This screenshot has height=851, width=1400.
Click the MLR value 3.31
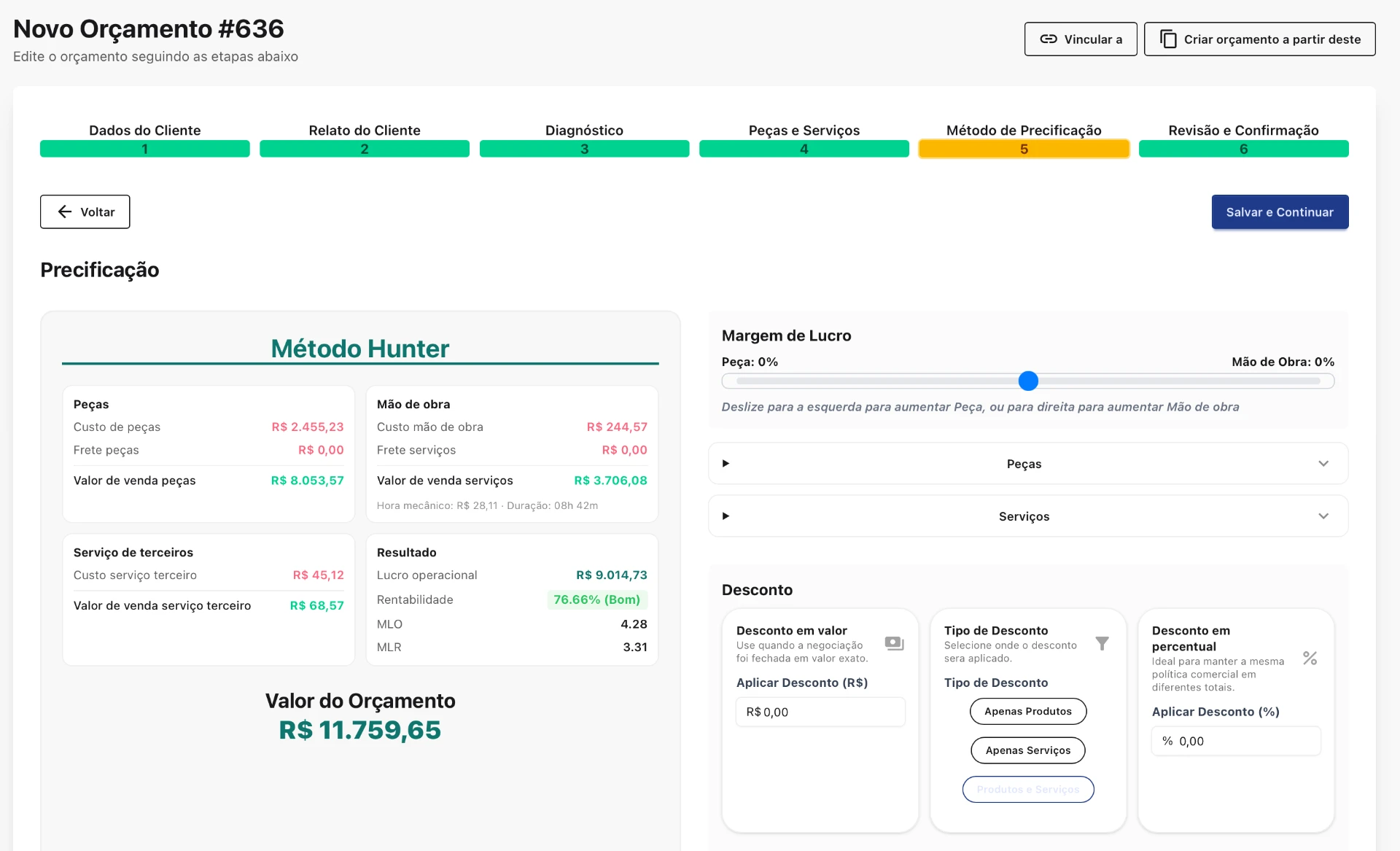point(634,647)
